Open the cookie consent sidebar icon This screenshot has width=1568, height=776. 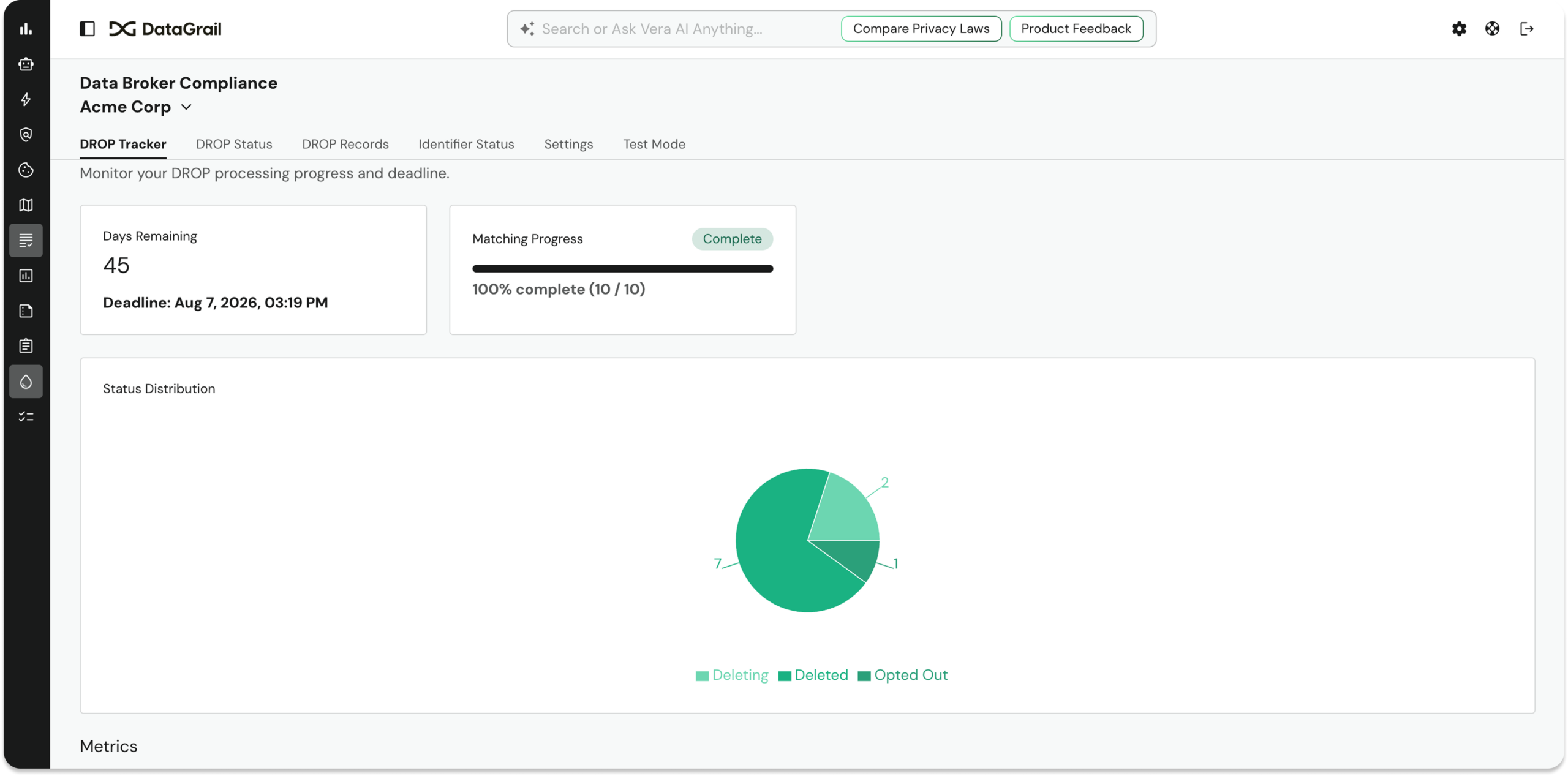[x=26, y=170]
